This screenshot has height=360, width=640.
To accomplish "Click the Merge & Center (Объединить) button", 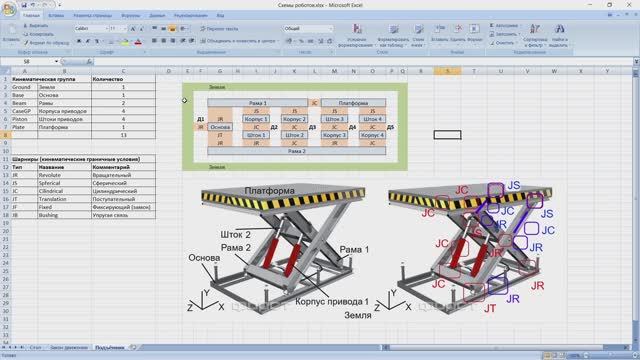I will pos(238,41).
